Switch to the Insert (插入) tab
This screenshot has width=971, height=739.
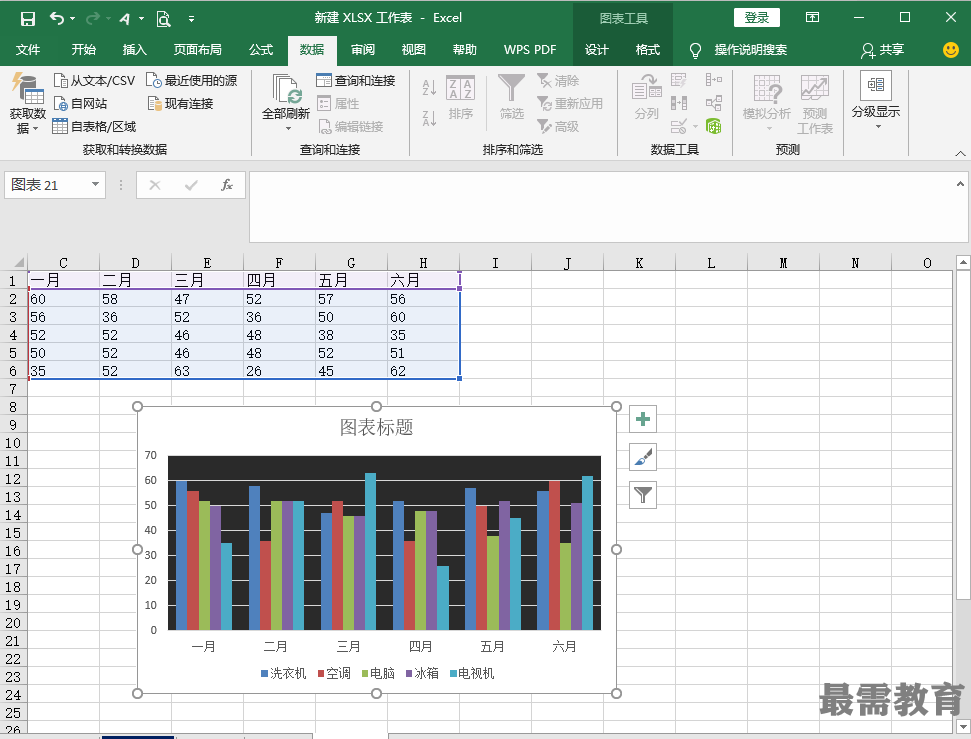(x=134, y=50)
